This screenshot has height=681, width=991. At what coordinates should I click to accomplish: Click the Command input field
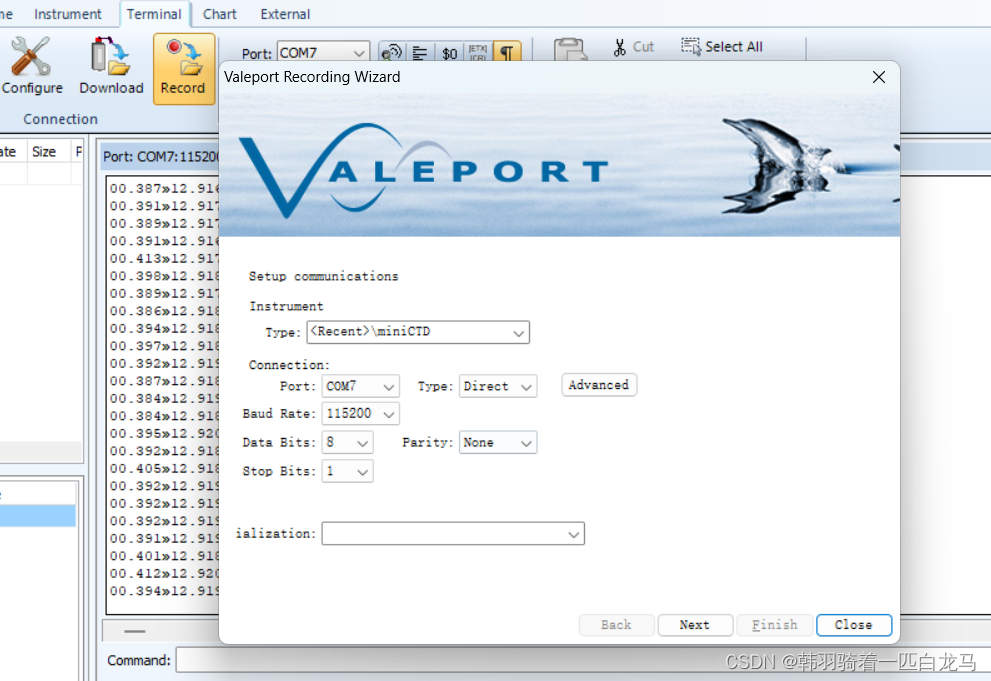[581, 660]
